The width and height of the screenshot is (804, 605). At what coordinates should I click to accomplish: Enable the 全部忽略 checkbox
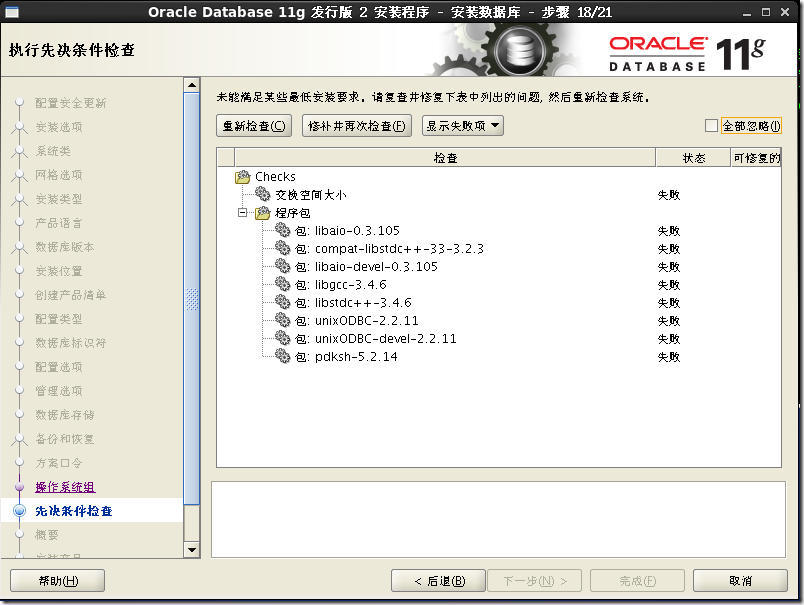coord(711,126)
